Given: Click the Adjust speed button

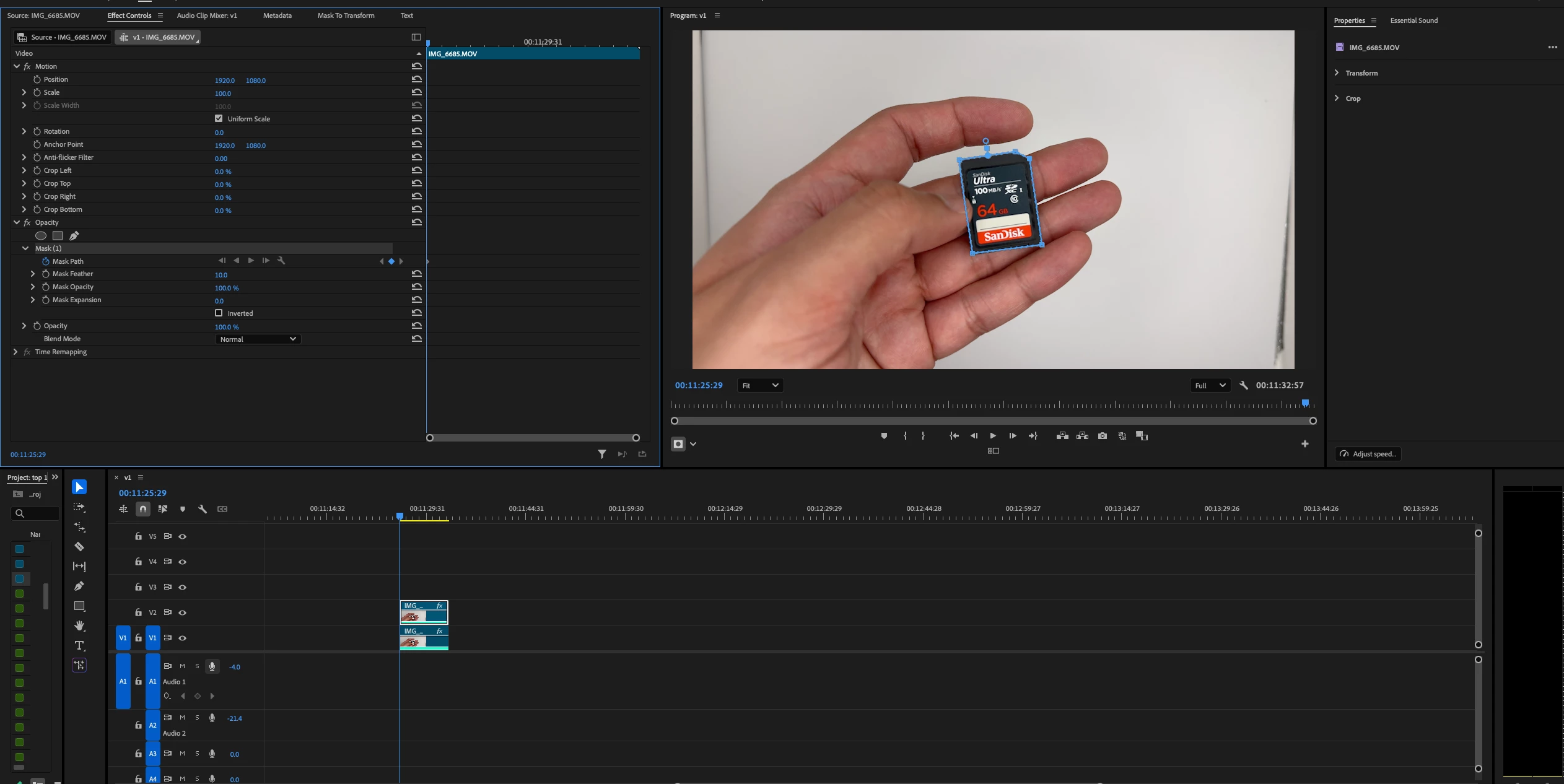Looking at the screenshot, I should pyautogui.click(x=1368, y=454).
